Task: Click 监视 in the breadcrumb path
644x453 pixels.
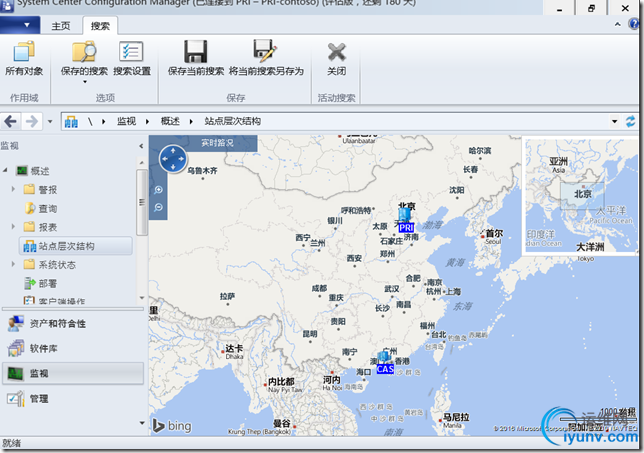Action: (x=126, y=121)
